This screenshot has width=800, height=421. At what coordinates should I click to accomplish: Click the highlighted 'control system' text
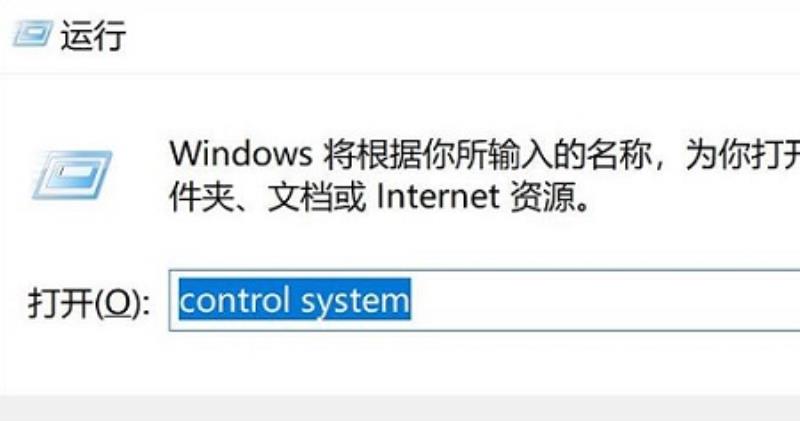(294, 300)
